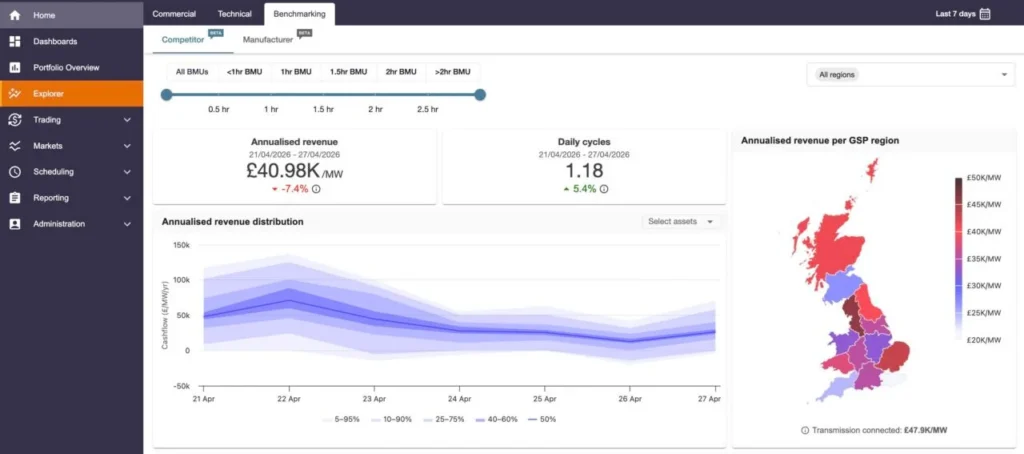
Task: Click the Reporting clipboard icon
Action: pyautogui.click(x=15, y=198)
